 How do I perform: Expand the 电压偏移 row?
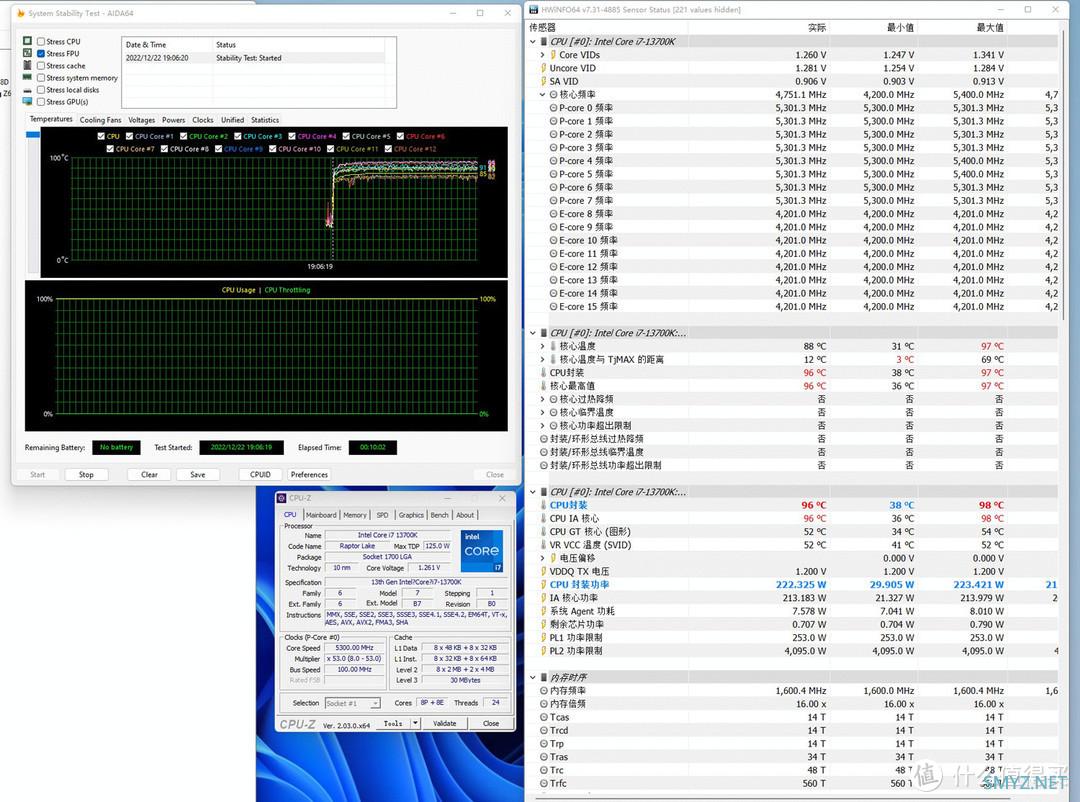pos(543,559)
